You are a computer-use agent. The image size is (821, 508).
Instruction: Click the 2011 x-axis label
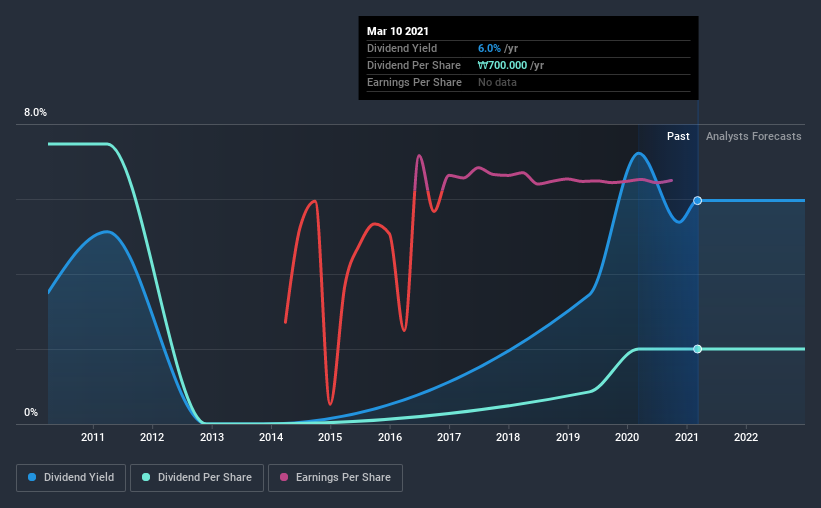[93, 437]
